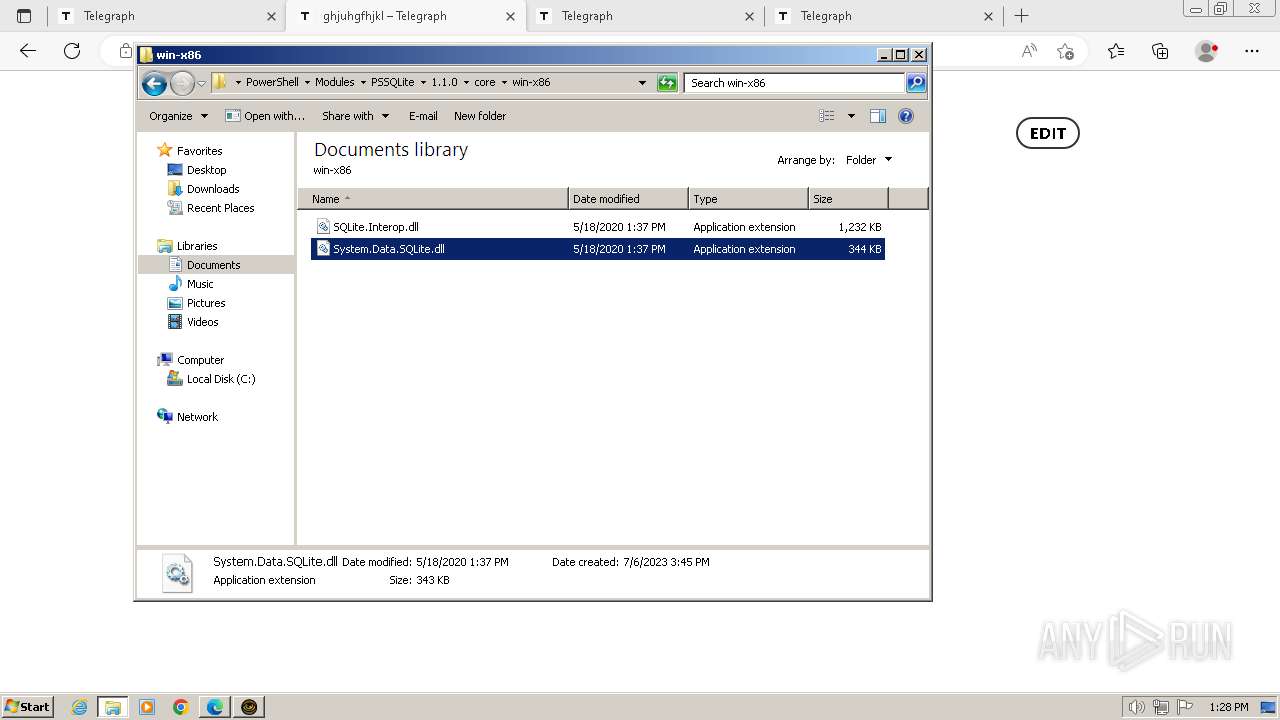Screen dimensions: 1280x720
Task: Open Internet Explorer from taskbar
Action: click(79, 707)
